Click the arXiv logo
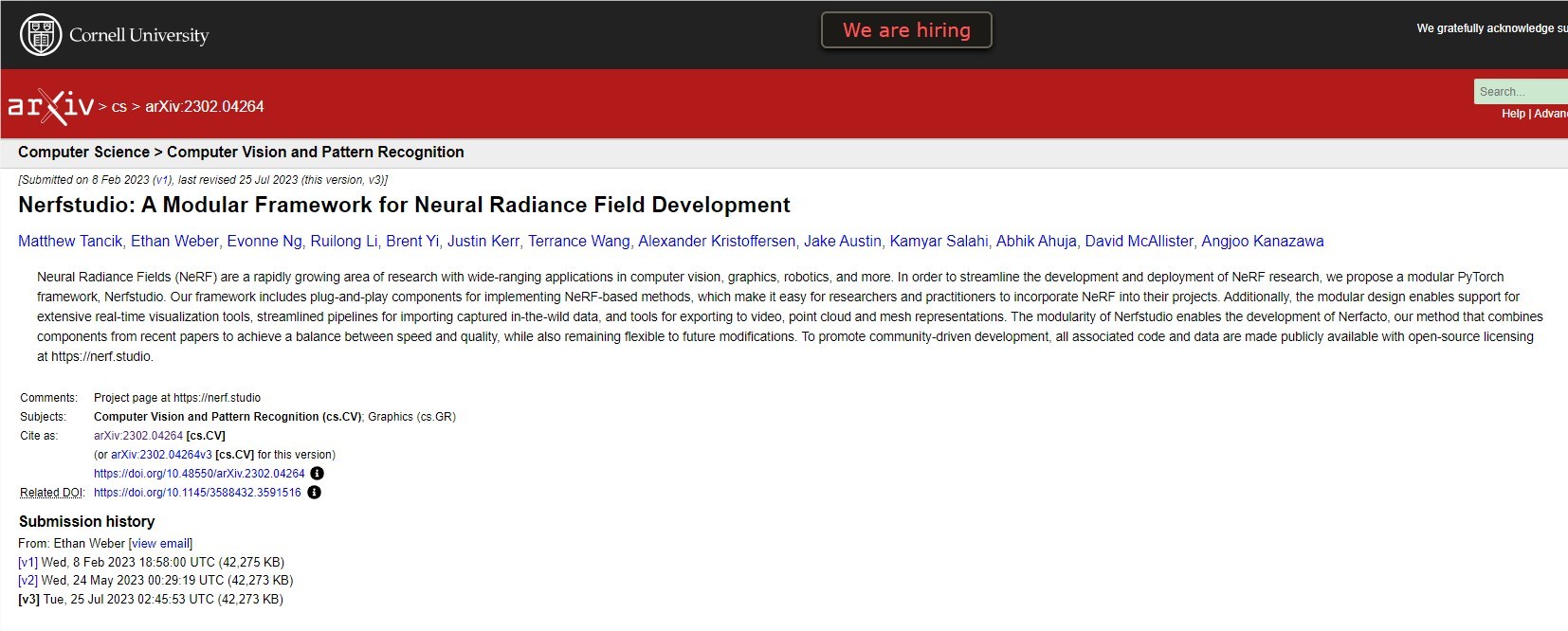Viewport: 1568px width, 631px height. 51,106
